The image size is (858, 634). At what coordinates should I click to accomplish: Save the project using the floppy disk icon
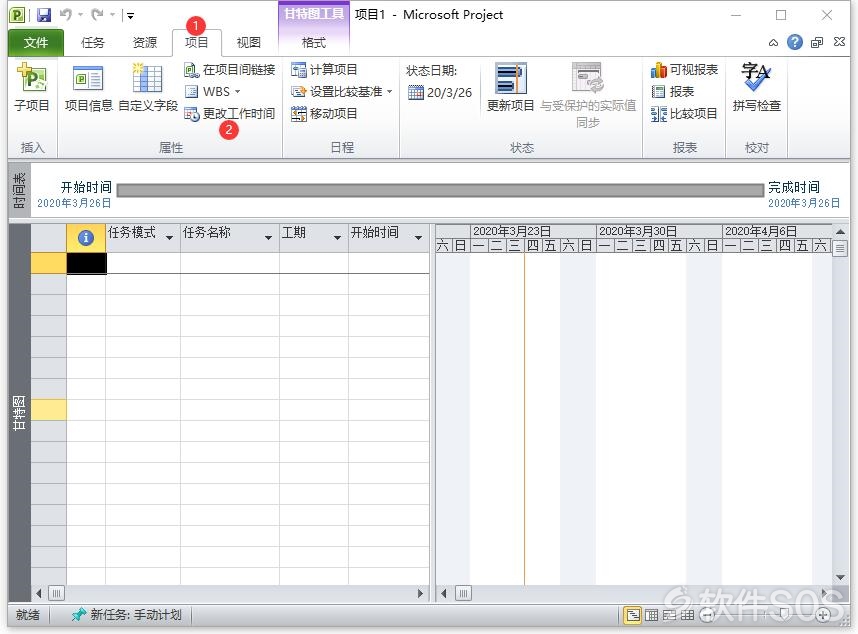44,15
